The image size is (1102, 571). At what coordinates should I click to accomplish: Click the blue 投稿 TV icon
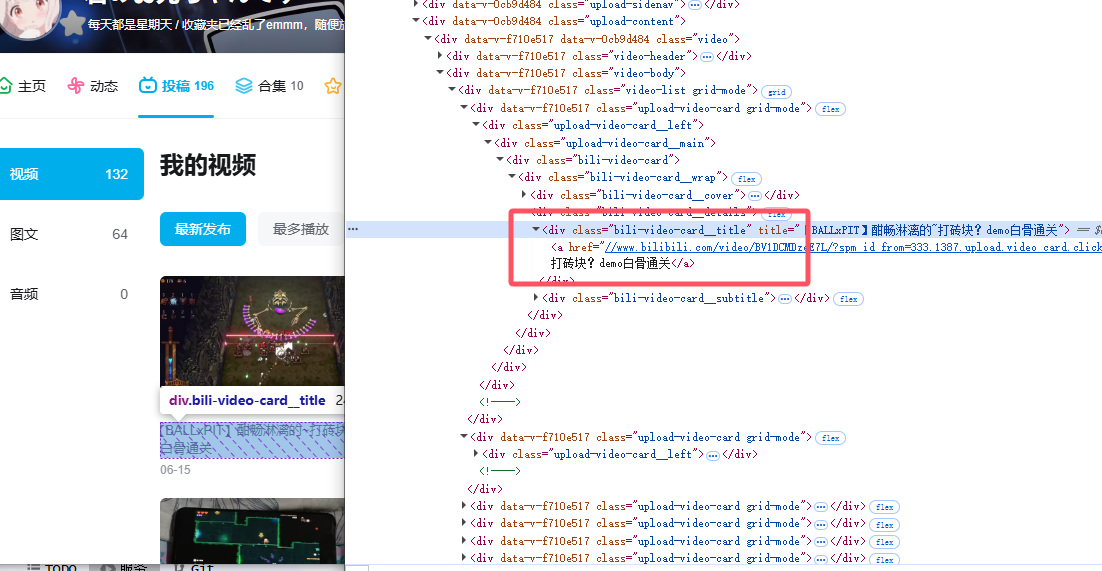(148, 86)
